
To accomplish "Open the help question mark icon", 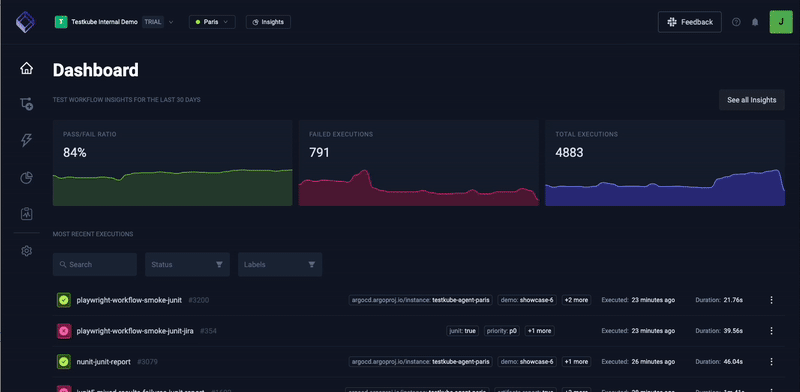I will 736,22.
